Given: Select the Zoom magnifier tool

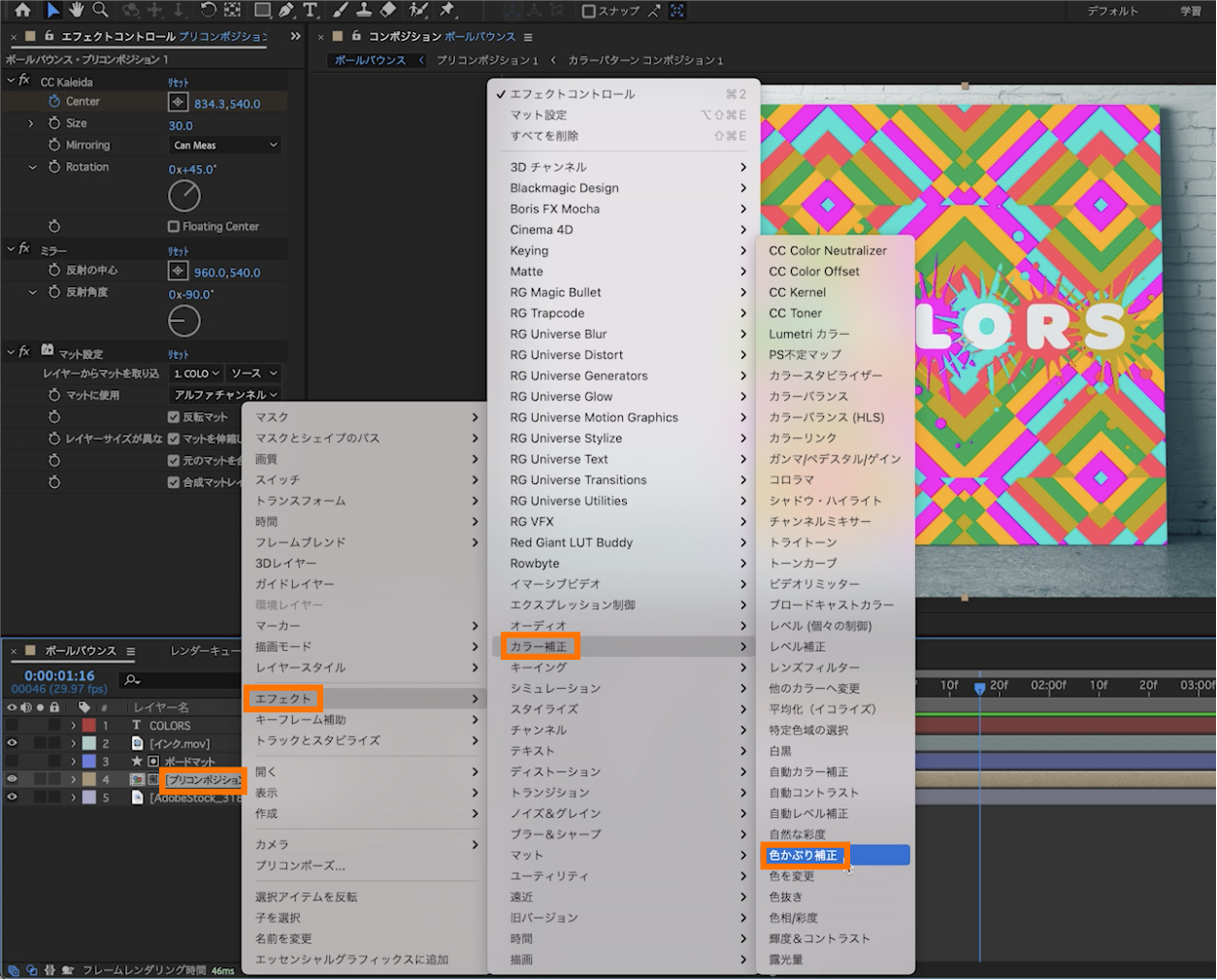Looking at the screenshot, I should [99, 10].
